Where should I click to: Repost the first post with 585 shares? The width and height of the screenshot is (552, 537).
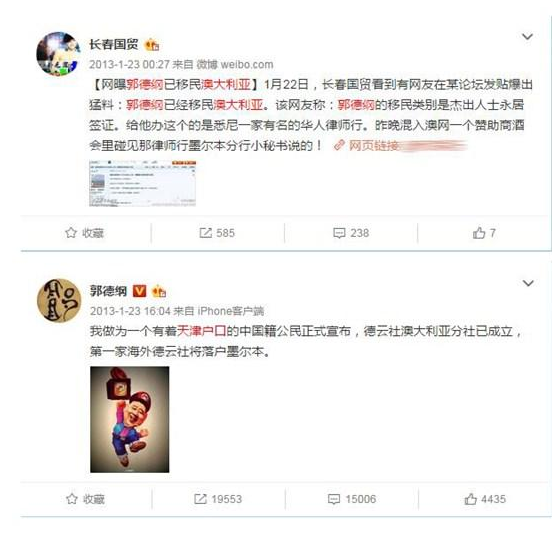(217, 233)
